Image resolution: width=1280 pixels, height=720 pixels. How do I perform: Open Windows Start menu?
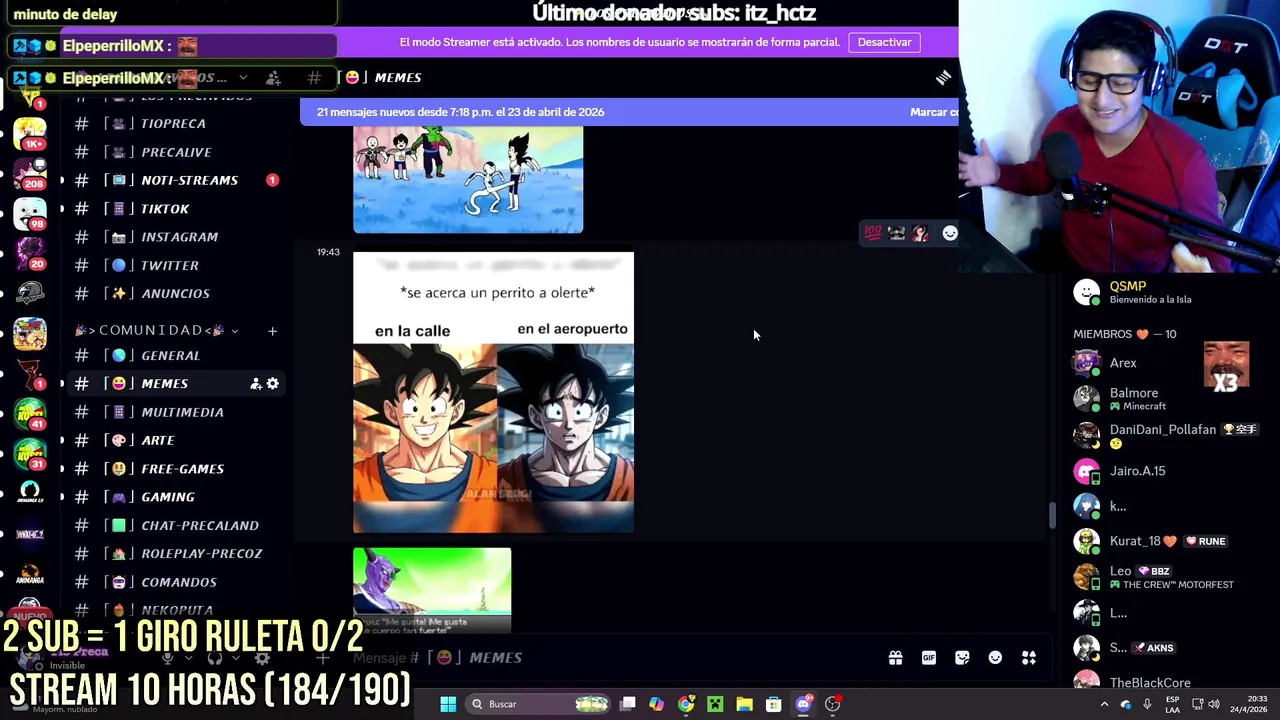pyautogui.click(x=448, y=704)
